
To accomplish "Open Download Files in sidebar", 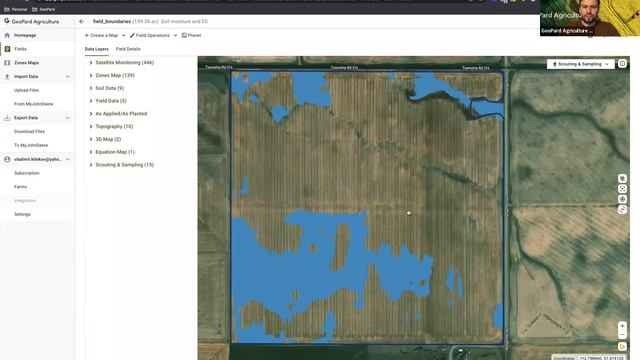I will point(29,131).
